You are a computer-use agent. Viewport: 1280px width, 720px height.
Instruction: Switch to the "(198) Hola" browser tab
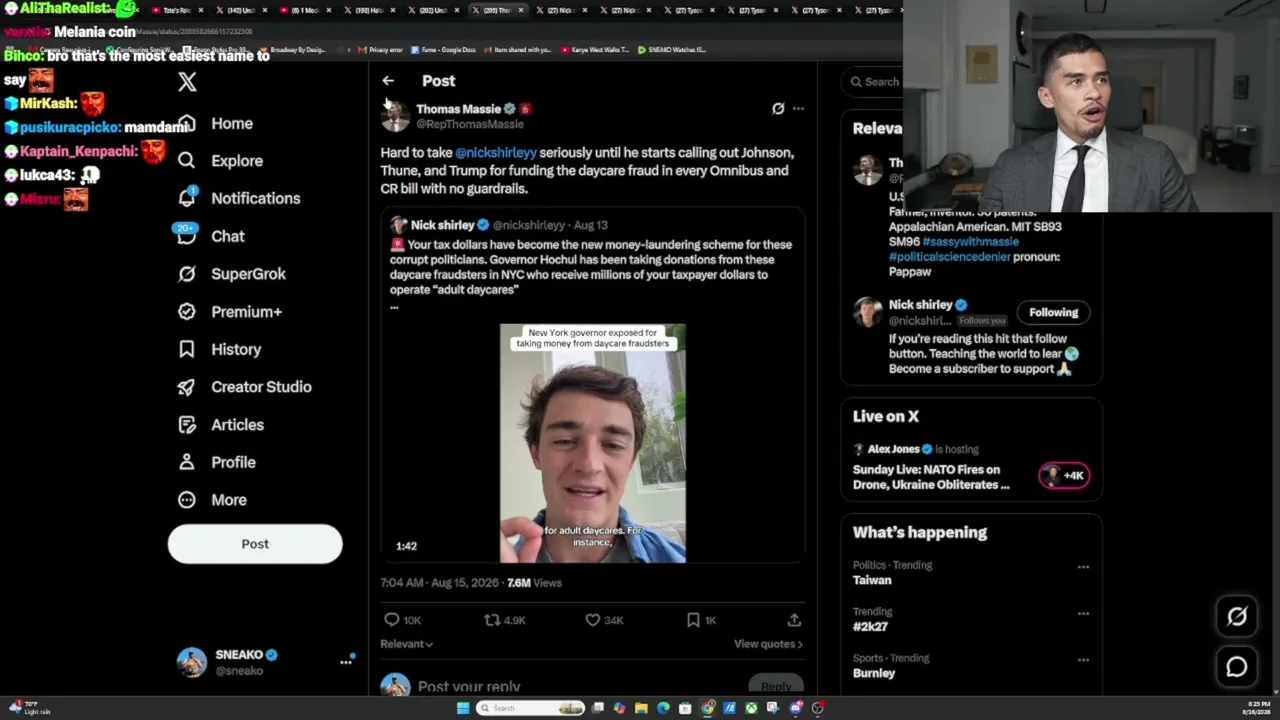pos(369,10)
